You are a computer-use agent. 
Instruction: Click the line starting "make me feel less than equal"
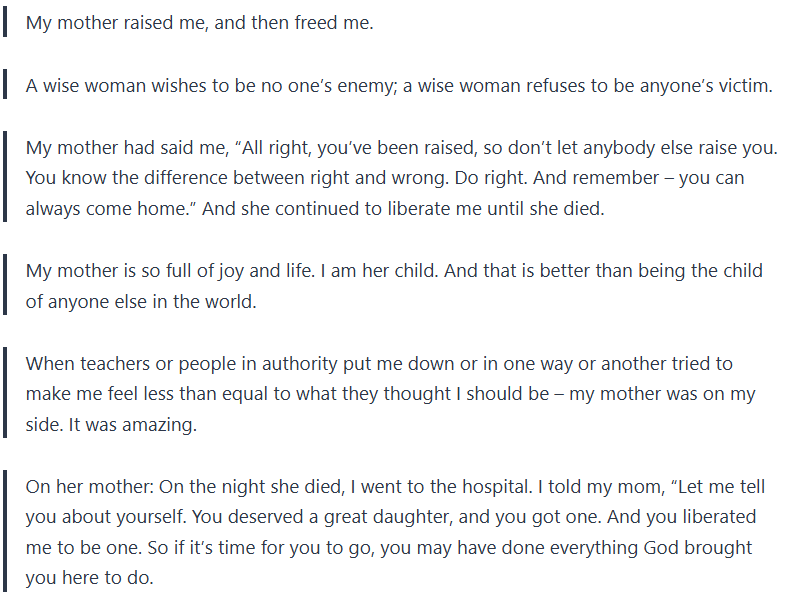390,394
